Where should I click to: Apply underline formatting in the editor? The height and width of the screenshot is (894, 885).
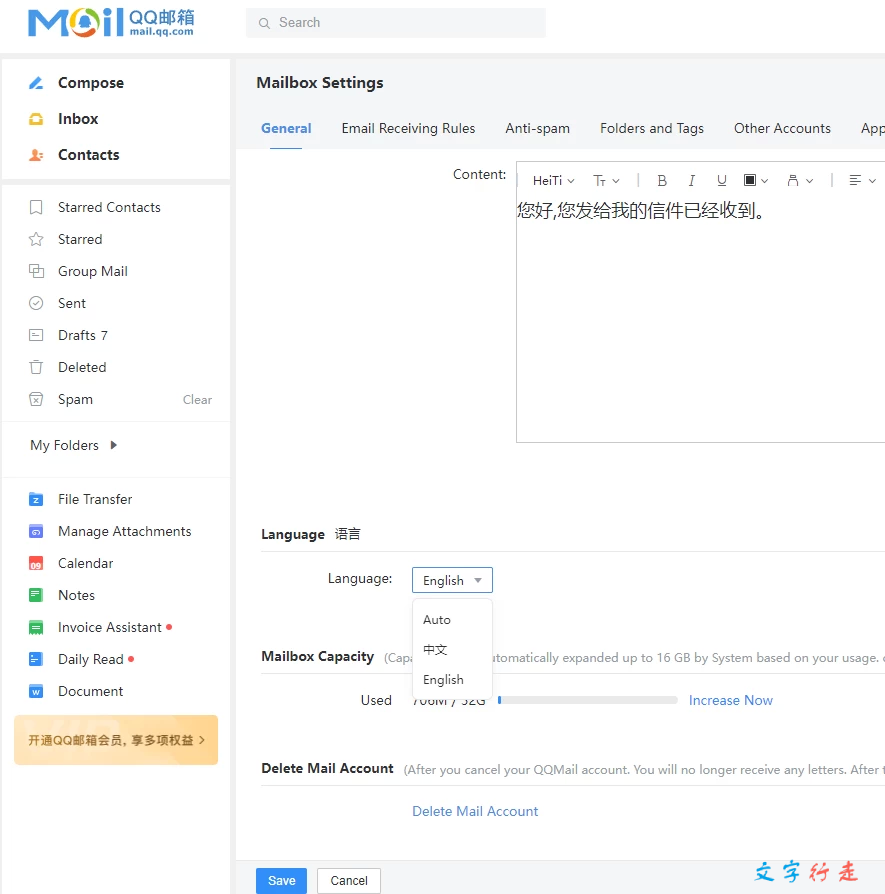[x=721, y=181]
